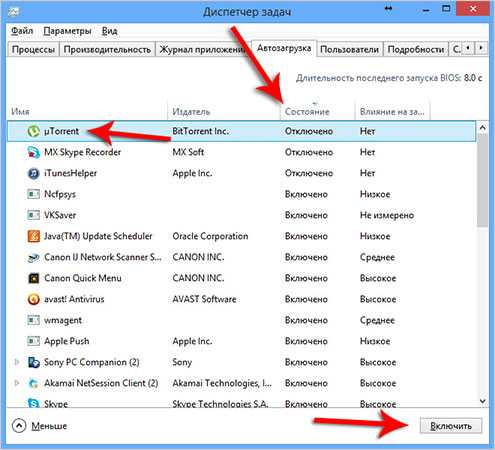Switch to the Подробности tab
The image size is (495, 450).
[416, 49]
